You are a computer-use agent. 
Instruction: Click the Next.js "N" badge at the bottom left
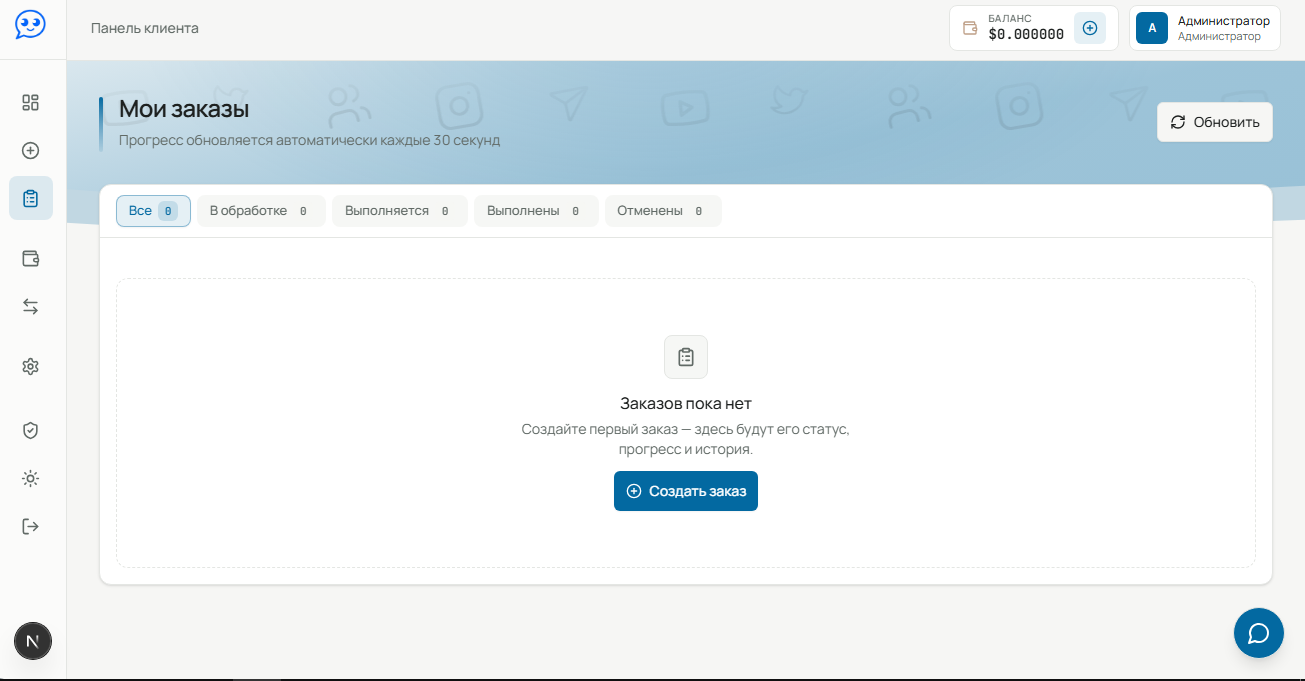pyautogui.click(x=33, y=641)
